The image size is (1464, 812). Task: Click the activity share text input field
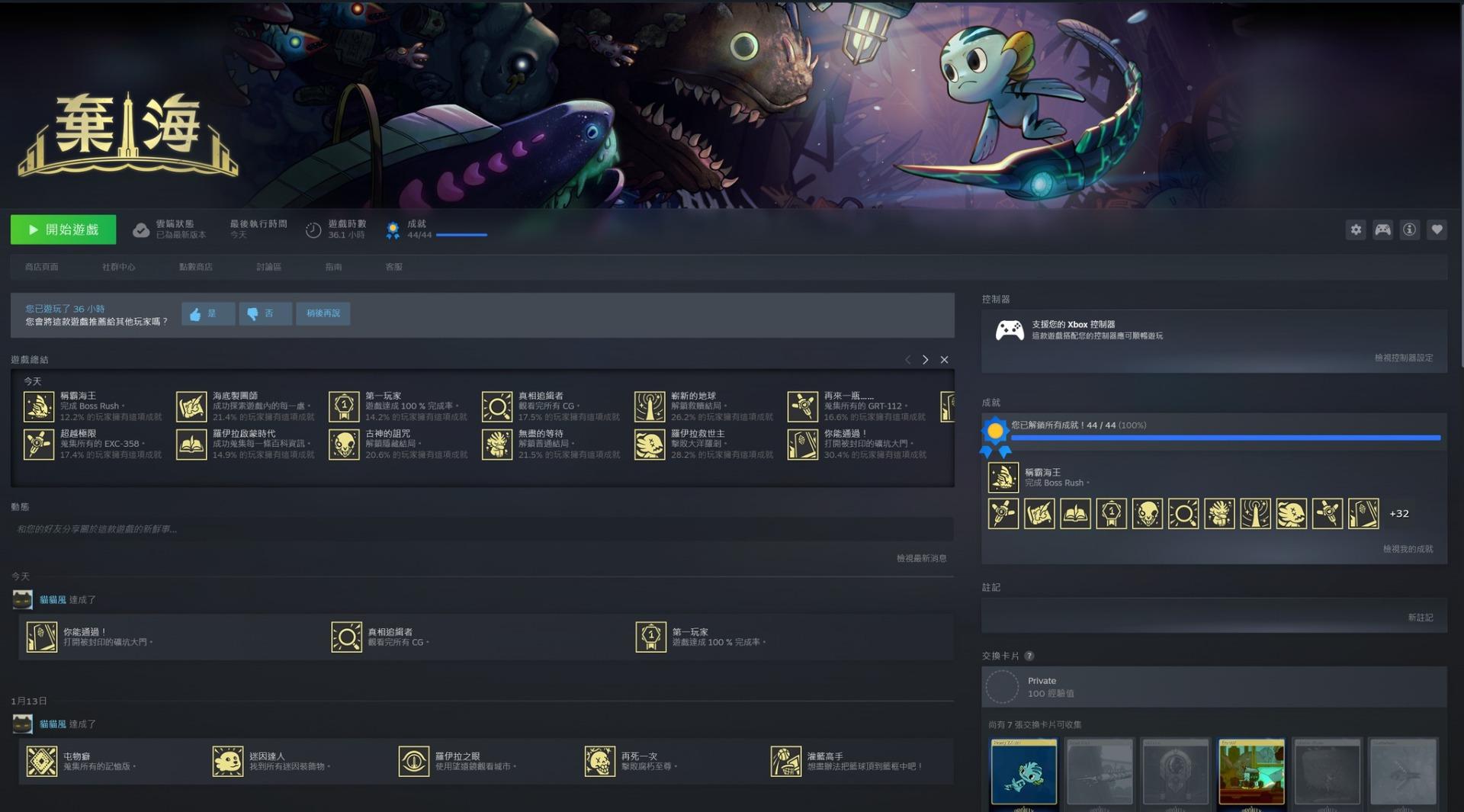480,529
